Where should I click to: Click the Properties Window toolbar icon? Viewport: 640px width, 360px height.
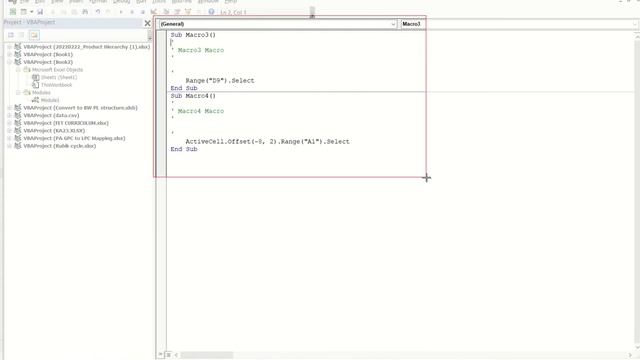coord(177,12)
